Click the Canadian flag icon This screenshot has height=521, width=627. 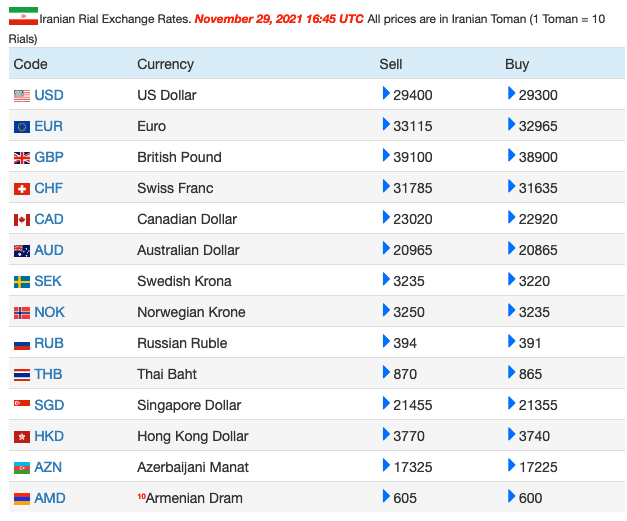[22, 220]
